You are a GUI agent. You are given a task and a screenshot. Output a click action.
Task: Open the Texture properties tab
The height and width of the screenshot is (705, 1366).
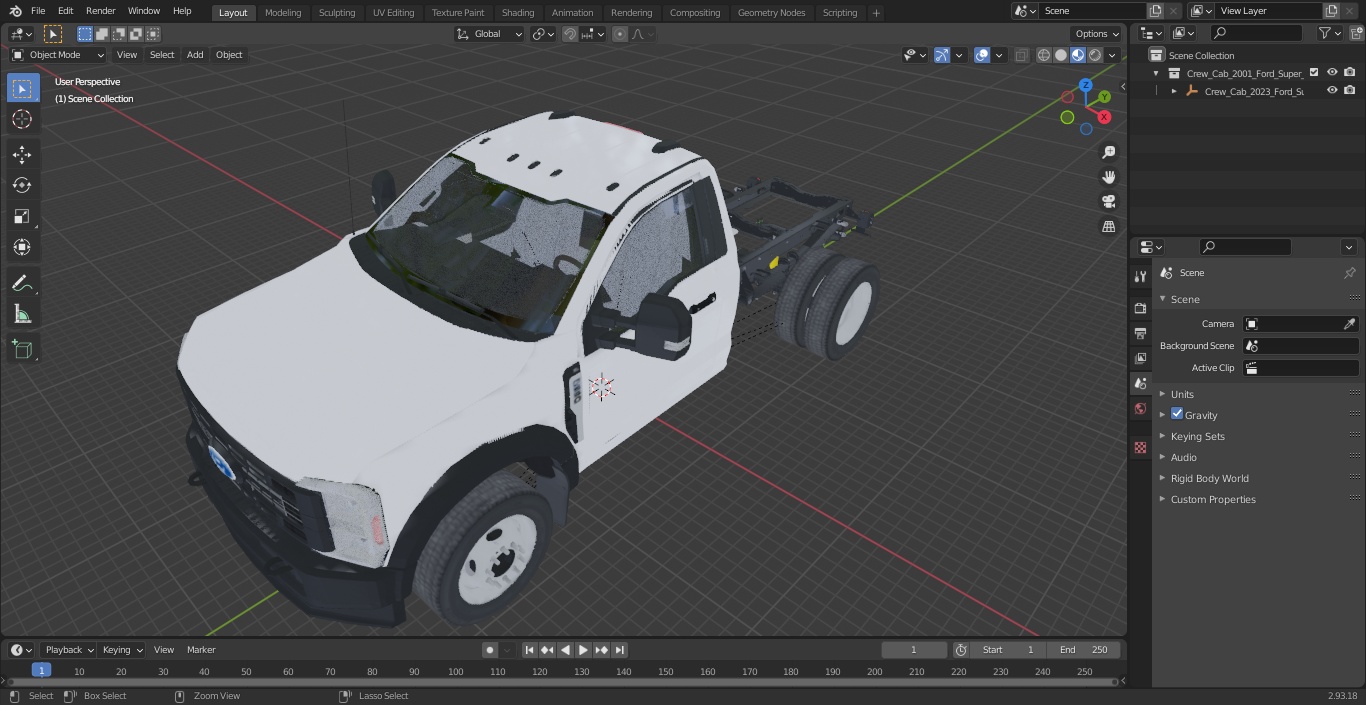click(x=1140, y=447)
